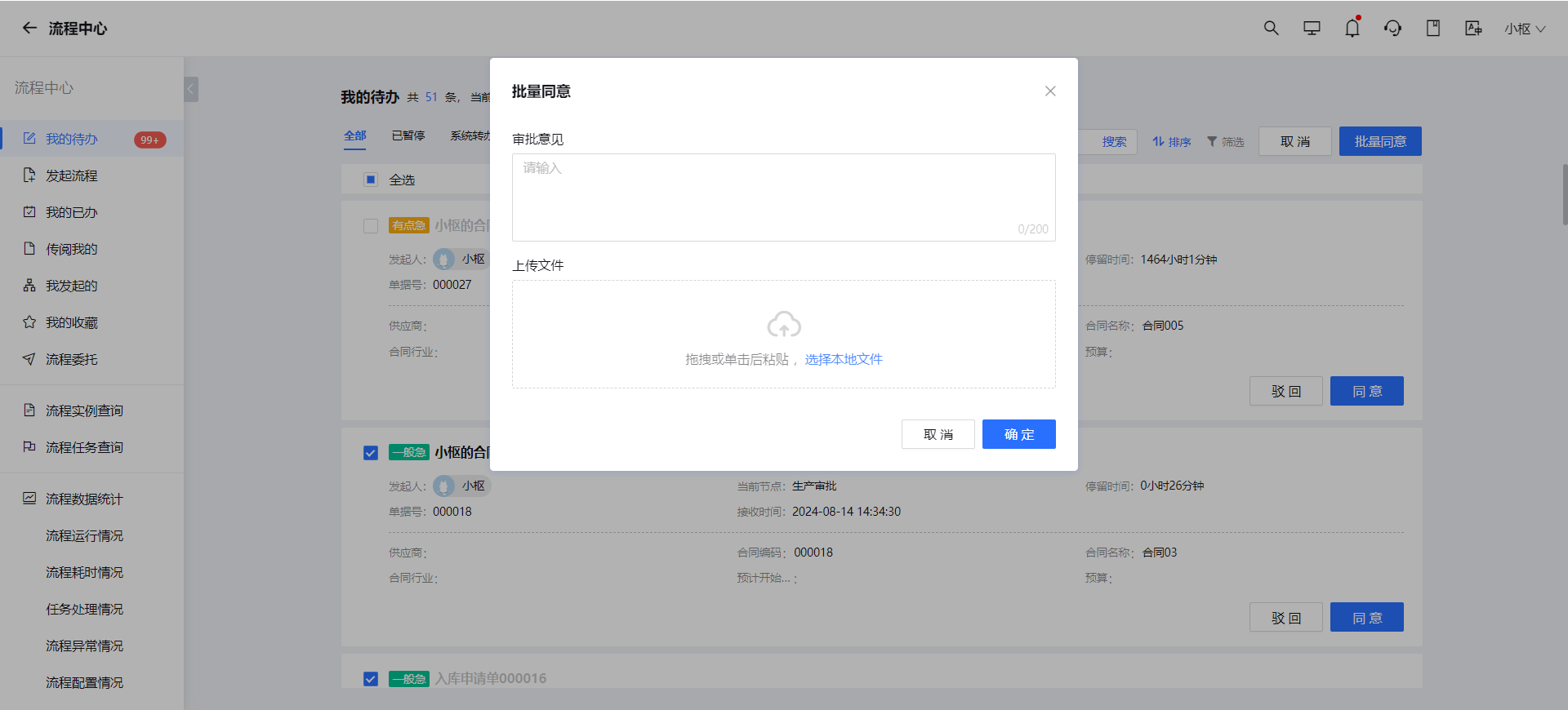Open the 小枢 user dropdown
Screen dimensions: 1568x710
tap(1525, 29)
